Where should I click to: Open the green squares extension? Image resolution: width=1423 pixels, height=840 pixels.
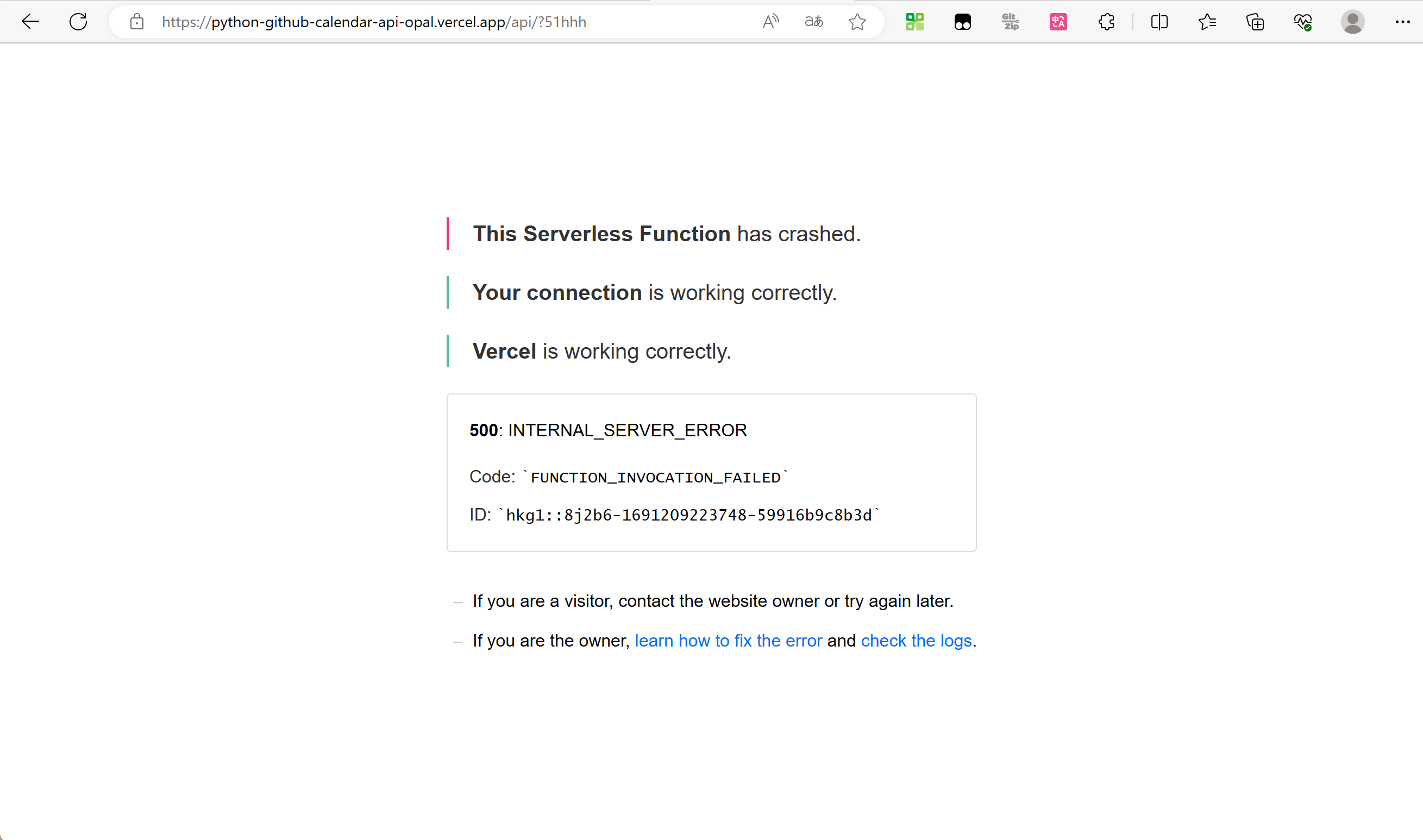click(x=914, y=22)
